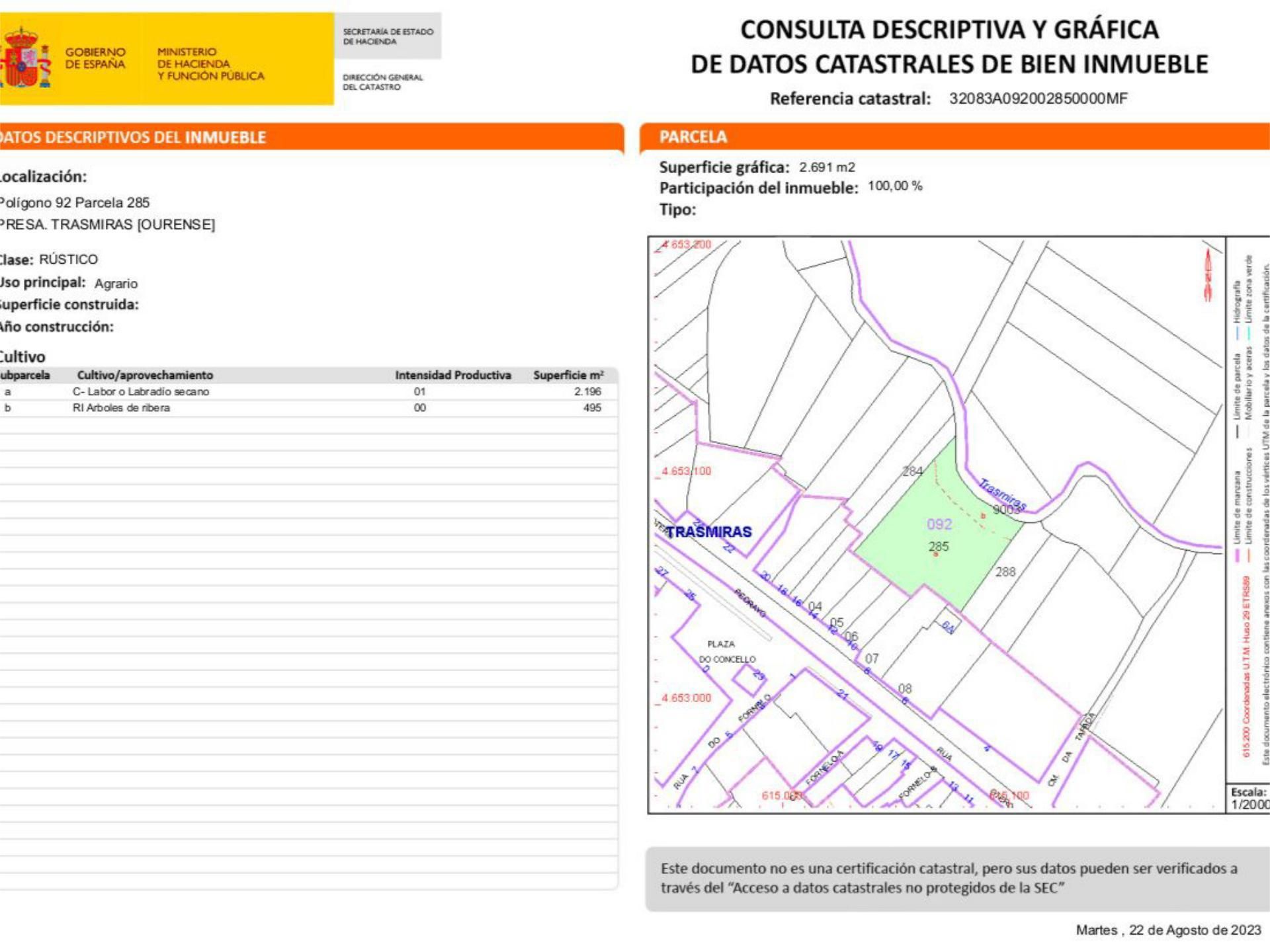1270x952 pixels.
Task: Click the participation value '100,00 %'
Action: click(x=895, y=186)
